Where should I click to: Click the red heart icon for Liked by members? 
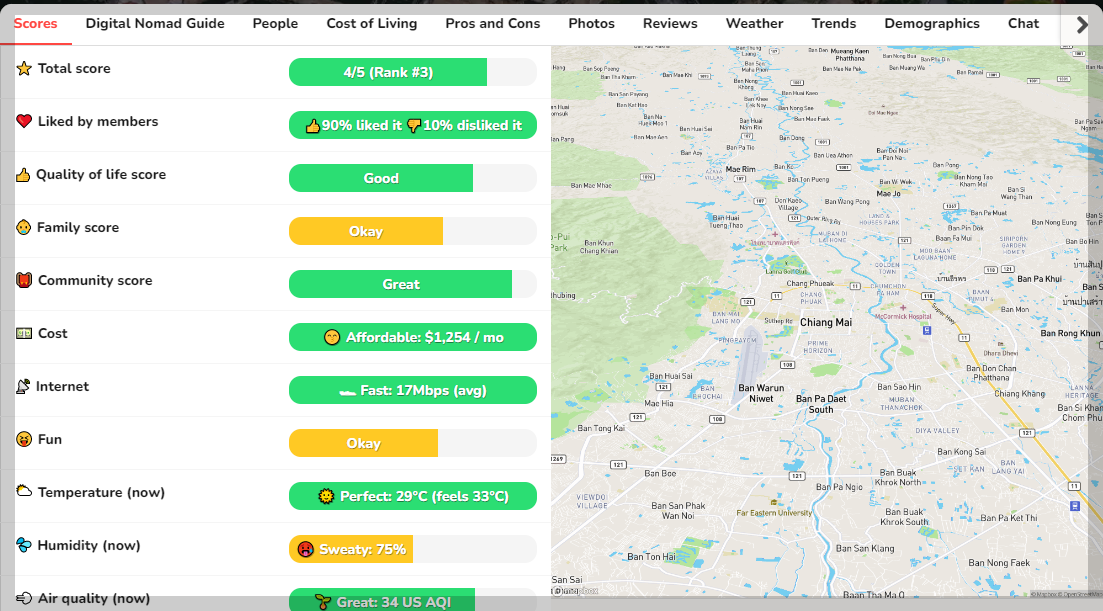click(24, 121)
